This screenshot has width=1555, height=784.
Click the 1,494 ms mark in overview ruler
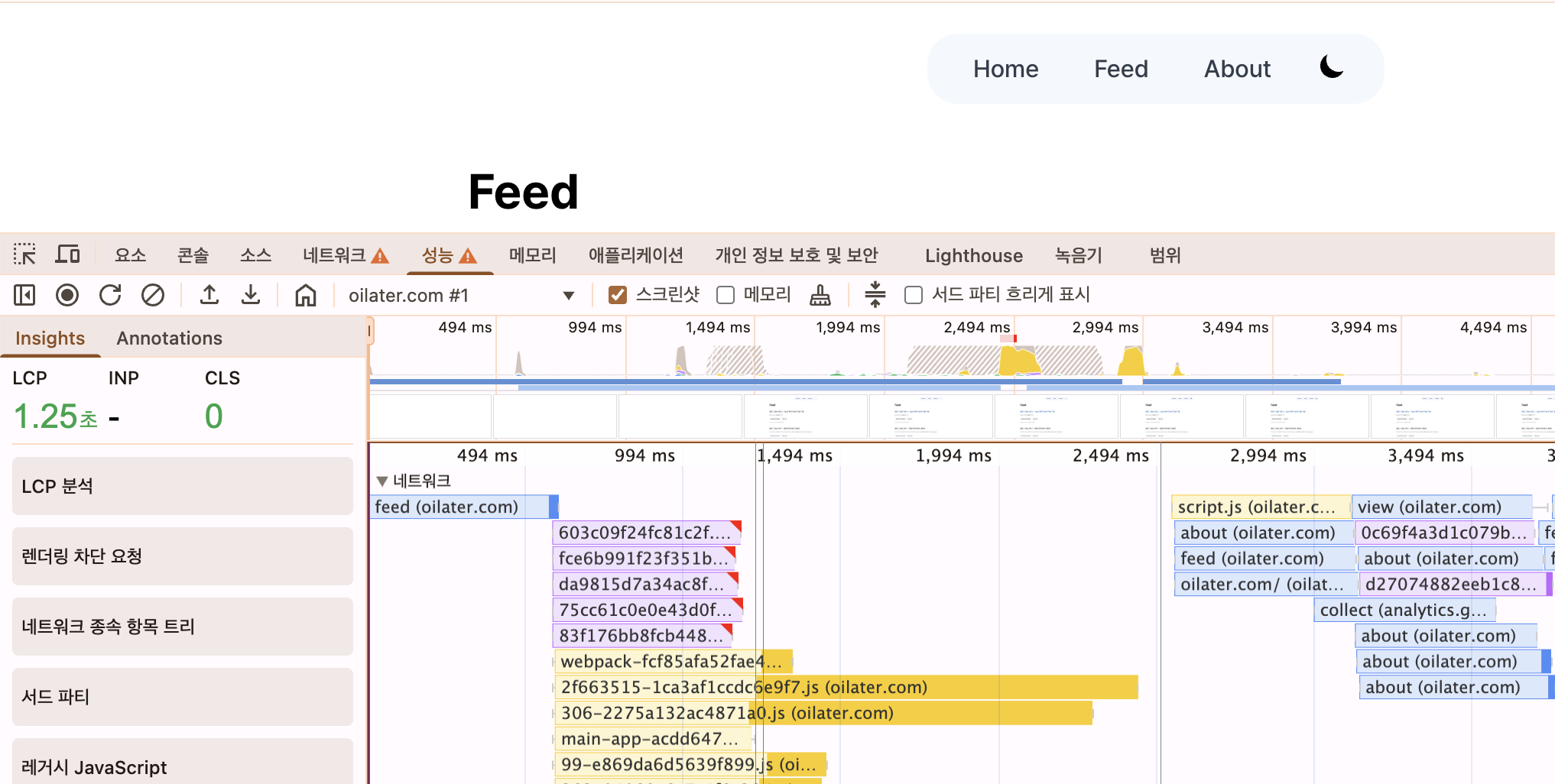point(717,327)
